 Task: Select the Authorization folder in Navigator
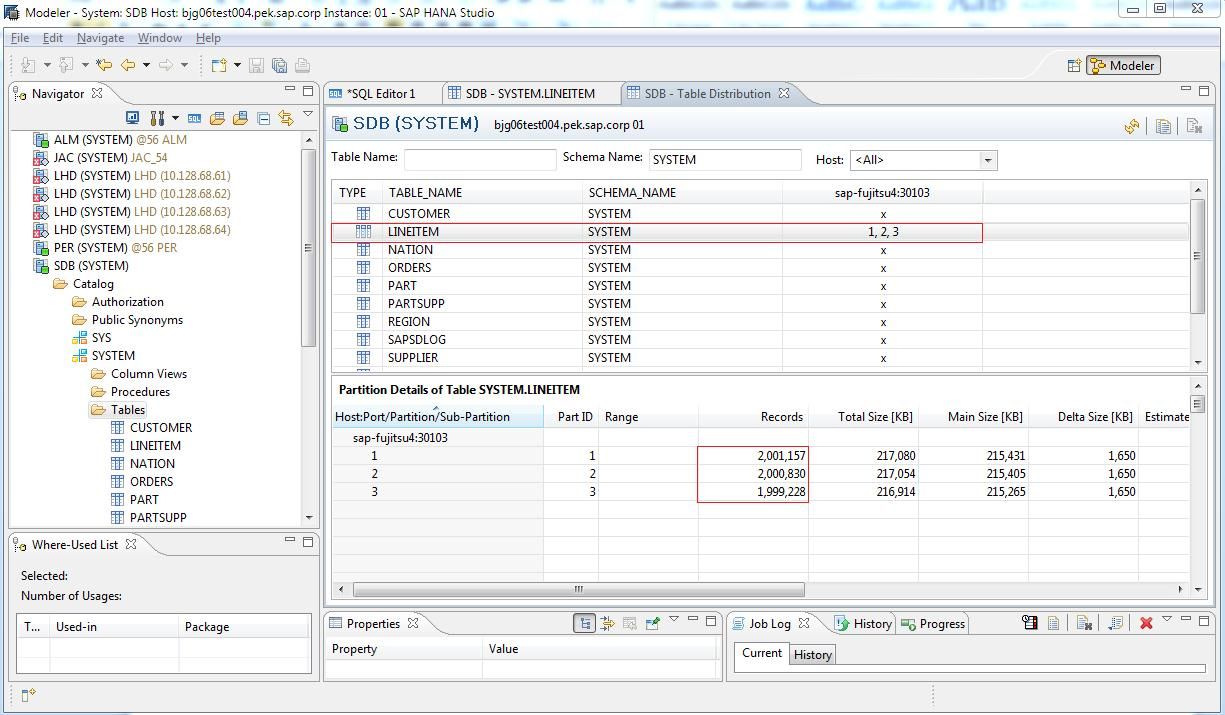click(127, 302)
